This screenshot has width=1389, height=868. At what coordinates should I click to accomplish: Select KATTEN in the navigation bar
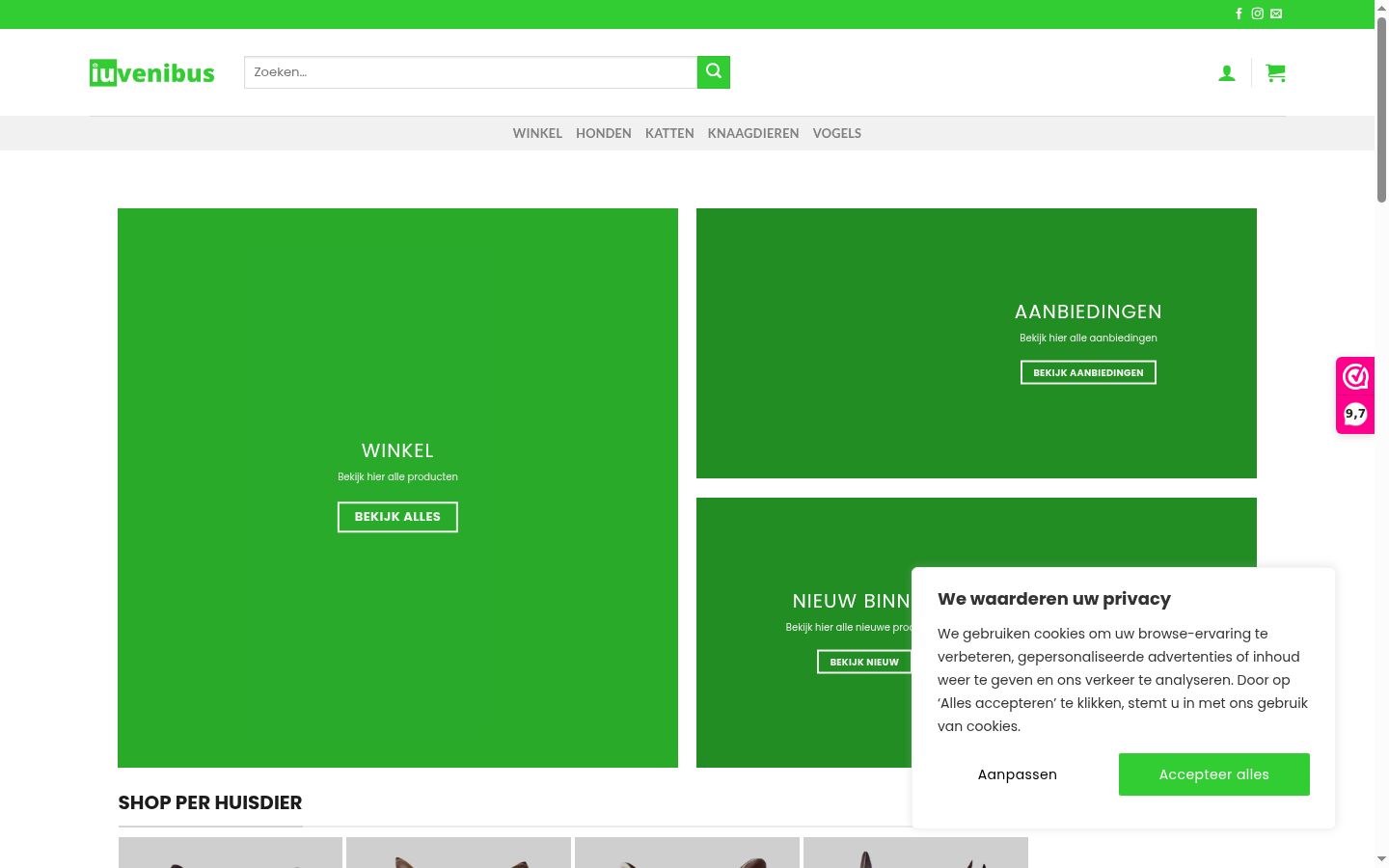tap(669, 133)
